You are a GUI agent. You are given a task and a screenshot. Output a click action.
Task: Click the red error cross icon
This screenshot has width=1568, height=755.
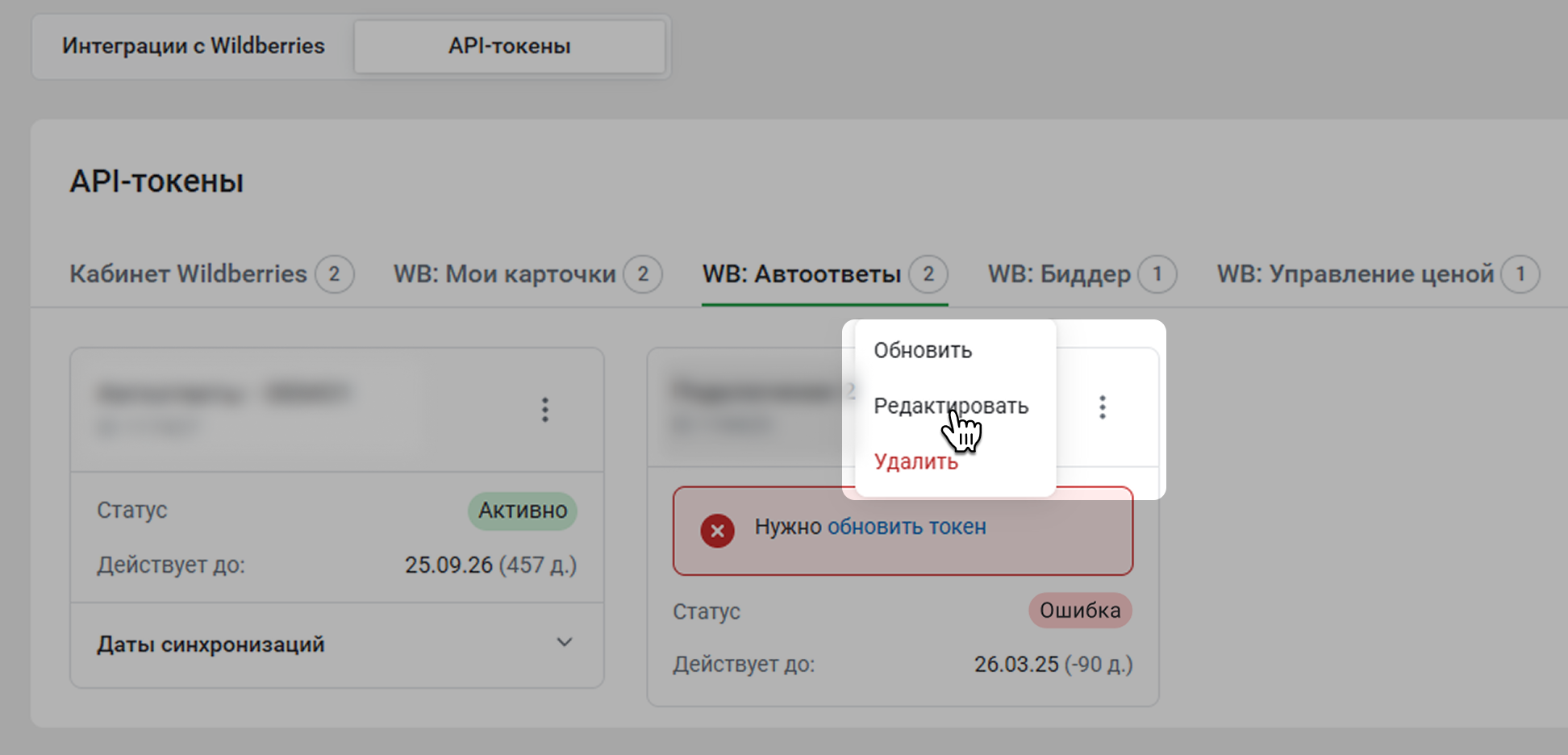click(717, 531)
